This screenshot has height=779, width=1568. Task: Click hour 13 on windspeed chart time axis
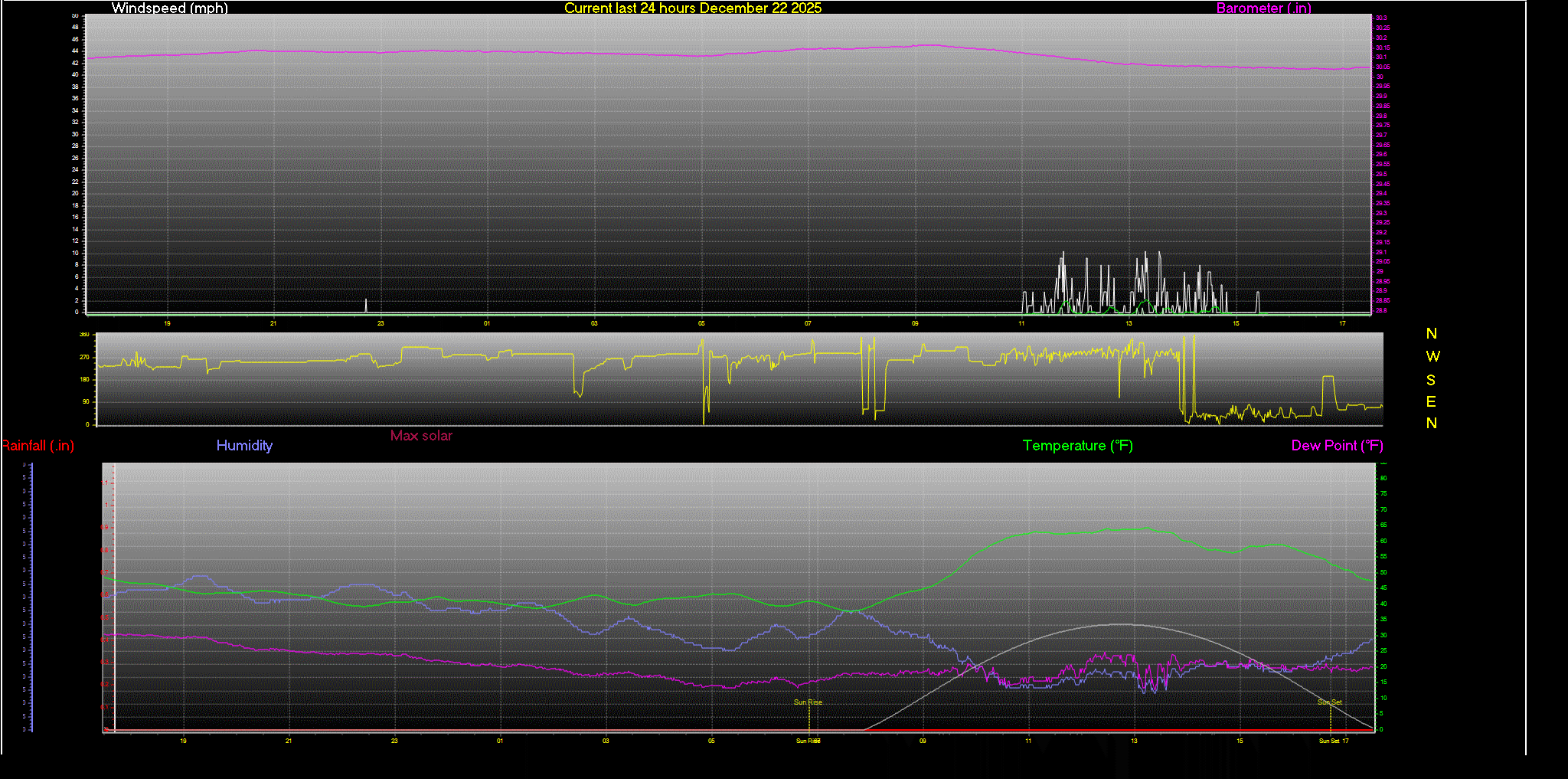[1129, 324]
